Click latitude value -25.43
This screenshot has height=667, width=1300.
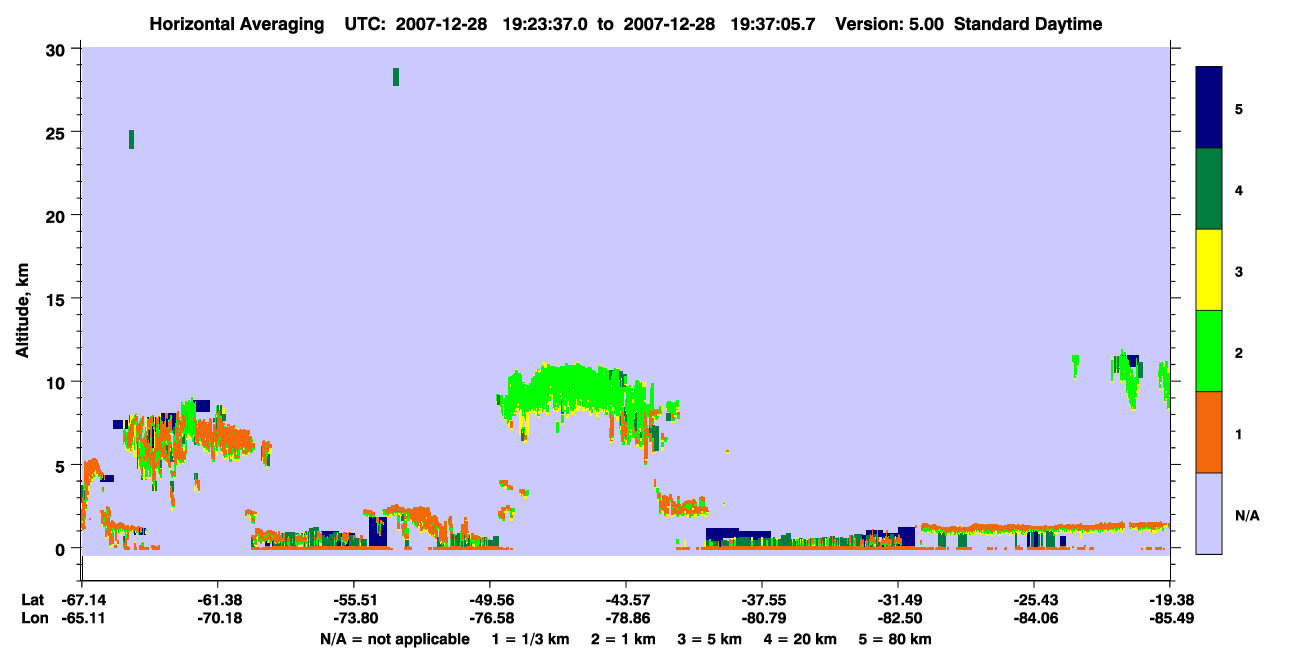tap(1034, 600)
